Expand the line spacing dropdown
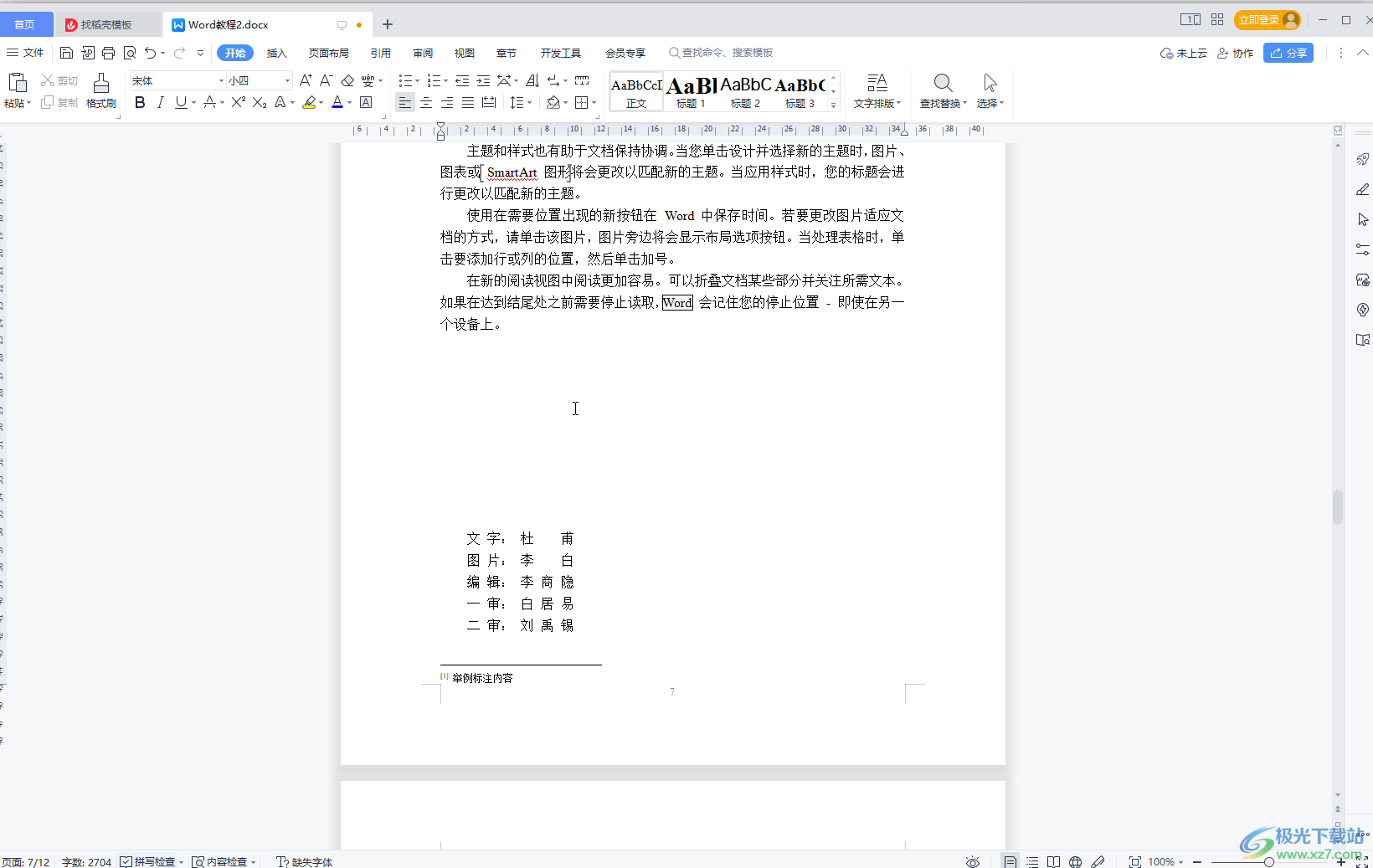 (530, 103)
